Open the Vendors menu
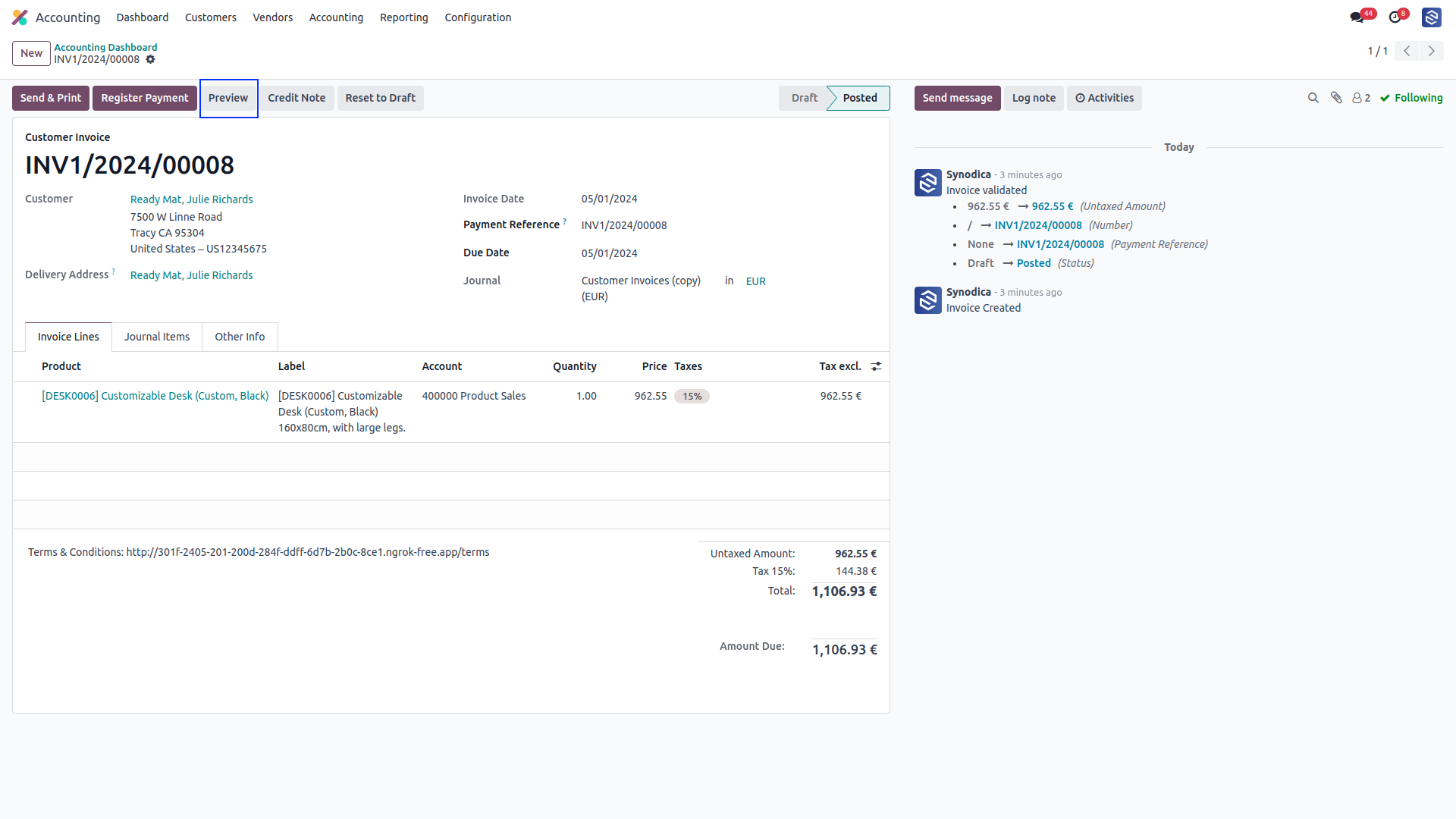1456x819 pixels. point(273,17)
